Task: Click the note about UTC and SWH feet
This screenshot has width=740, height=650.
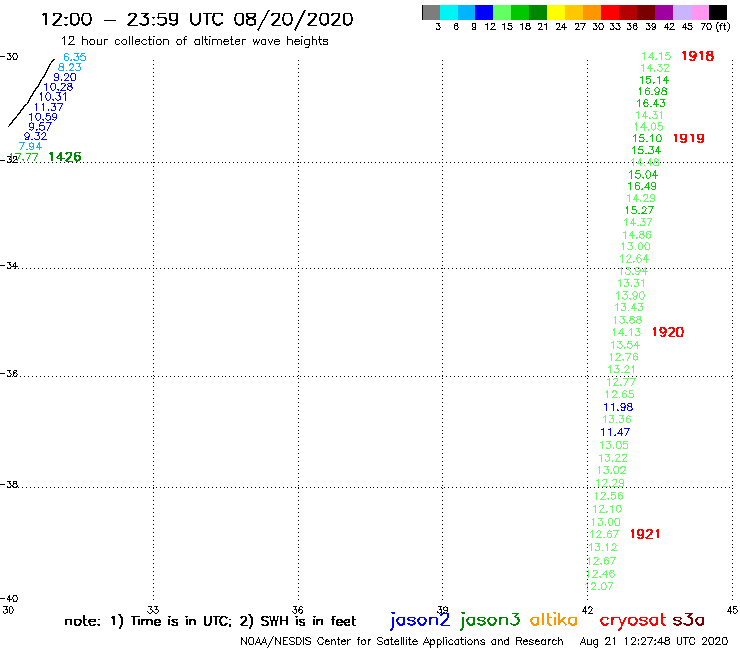Action: pos(210,621)
